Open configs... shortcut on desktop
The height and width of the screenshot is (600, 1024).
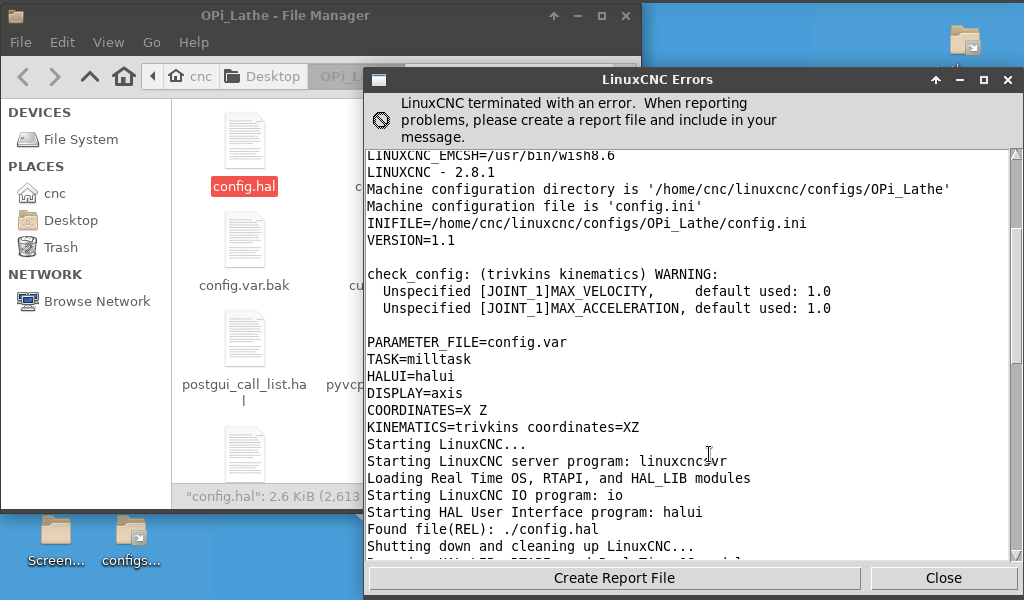point(131,542)
